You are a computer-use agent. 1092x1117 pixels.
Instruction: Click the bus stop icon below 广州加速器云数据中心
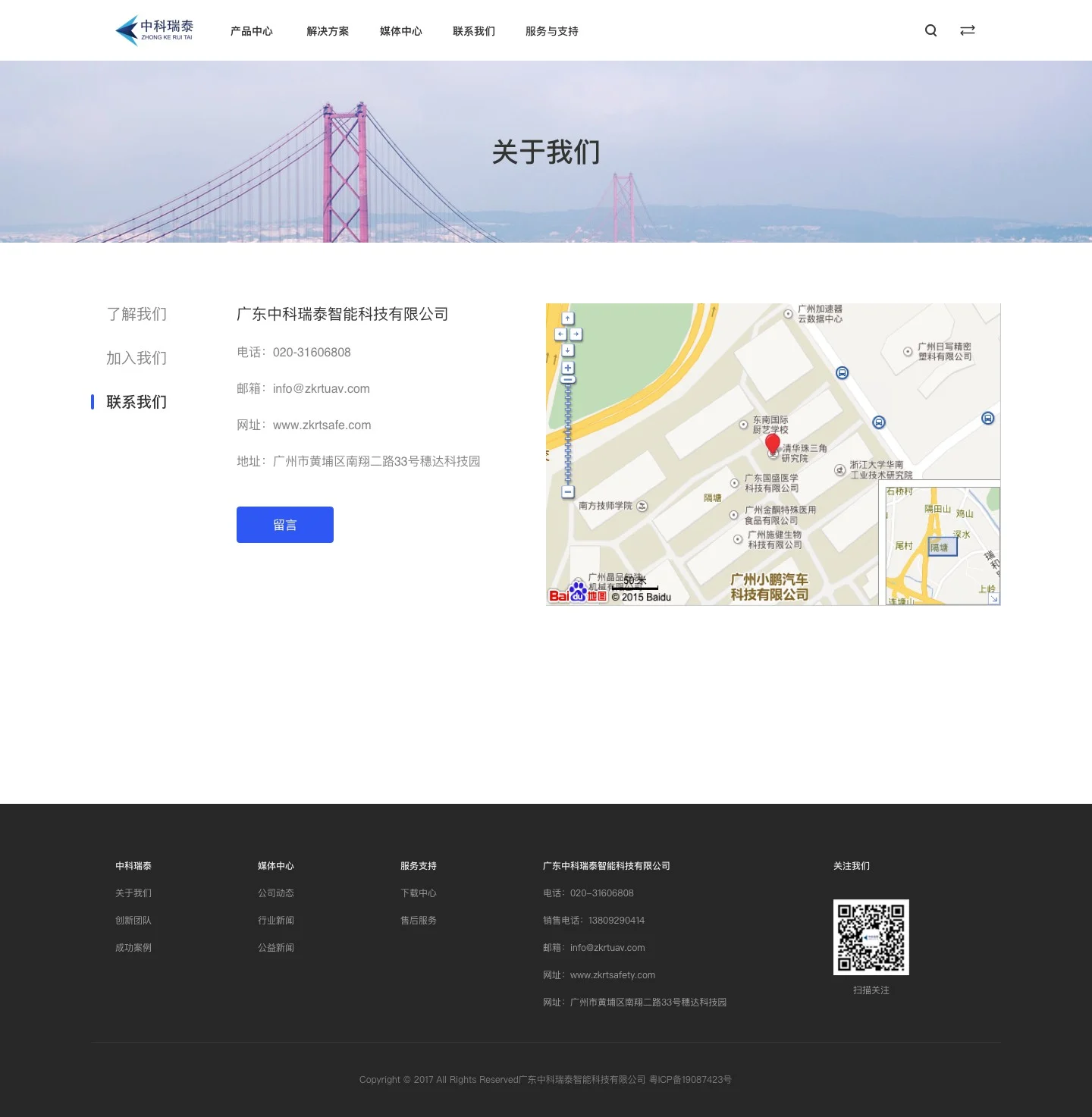pos(843,373)
